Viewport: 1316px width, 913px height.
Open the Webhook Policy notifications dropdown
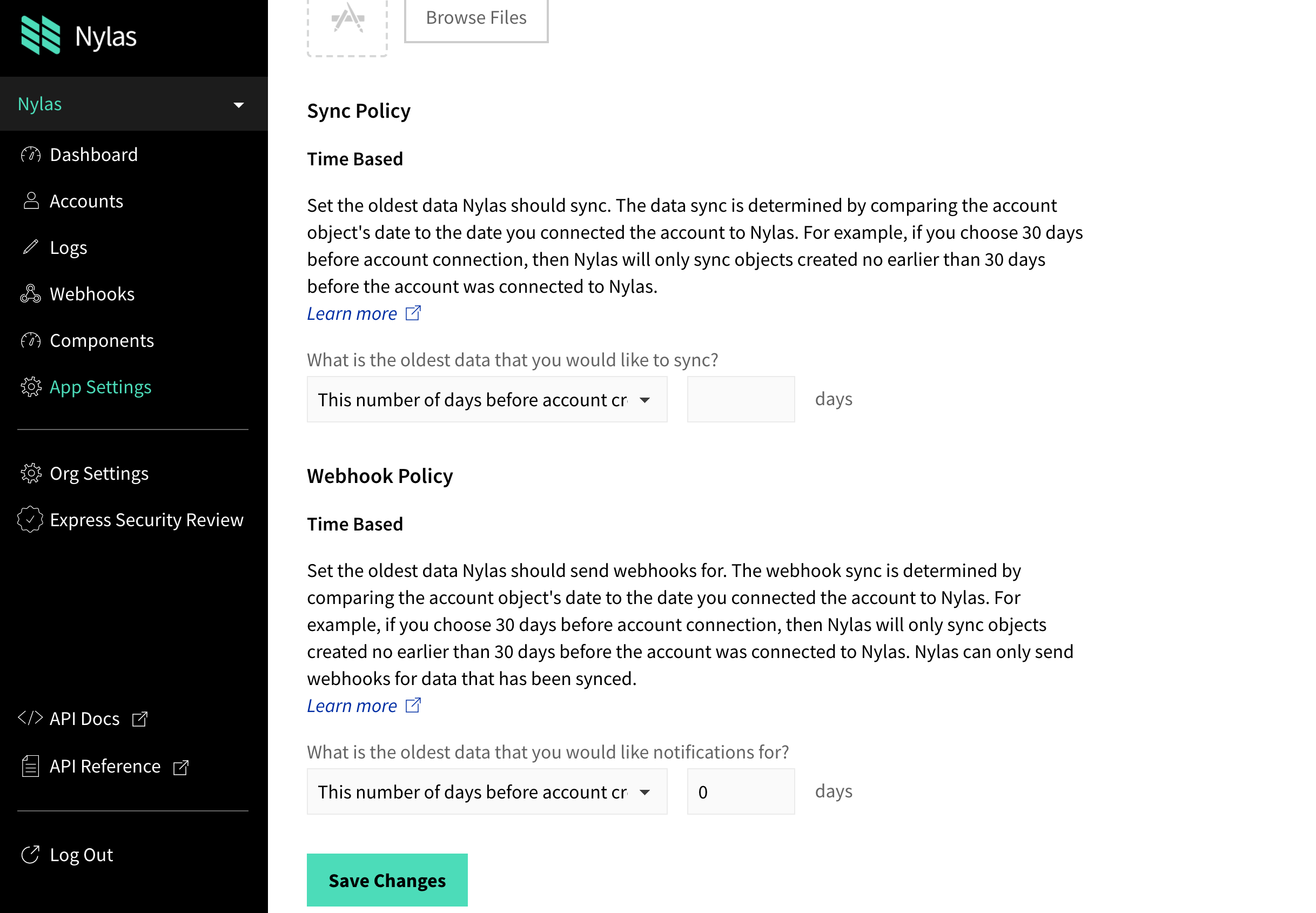point(487,792)
